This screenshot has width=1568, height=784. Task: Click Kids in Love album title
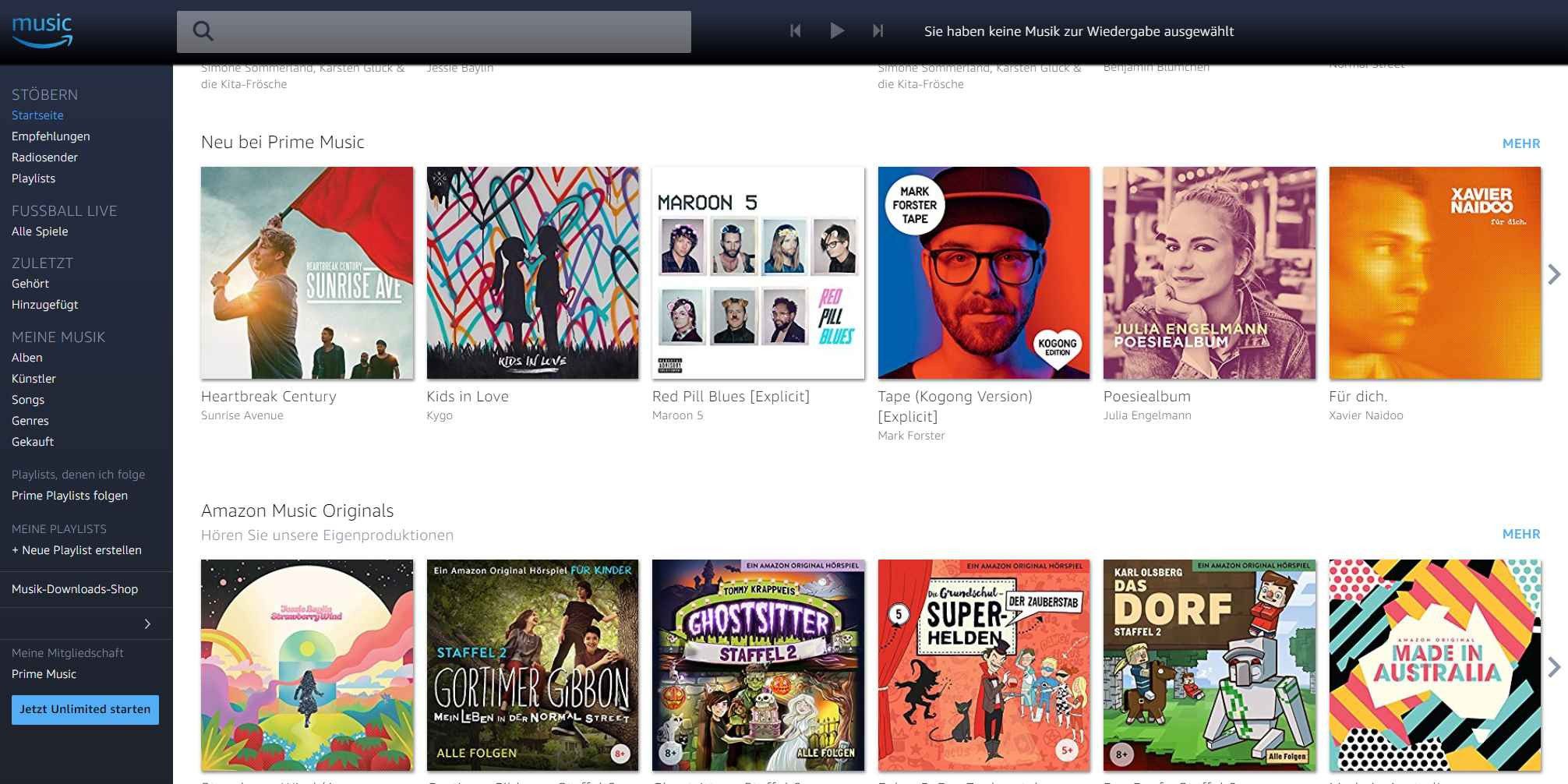pos(468,397)
